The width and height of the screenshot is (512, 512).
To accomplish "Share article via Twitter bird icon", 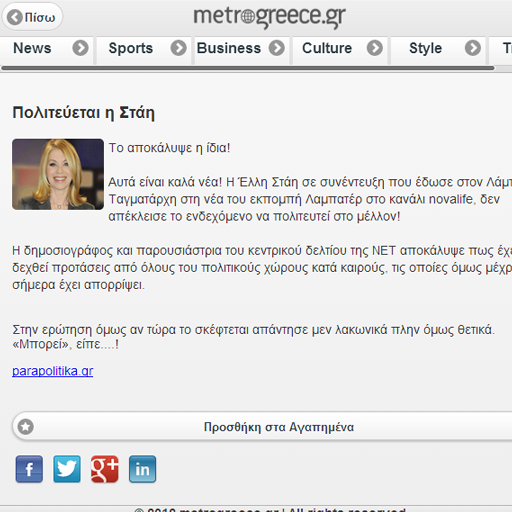I will point(67,469).
